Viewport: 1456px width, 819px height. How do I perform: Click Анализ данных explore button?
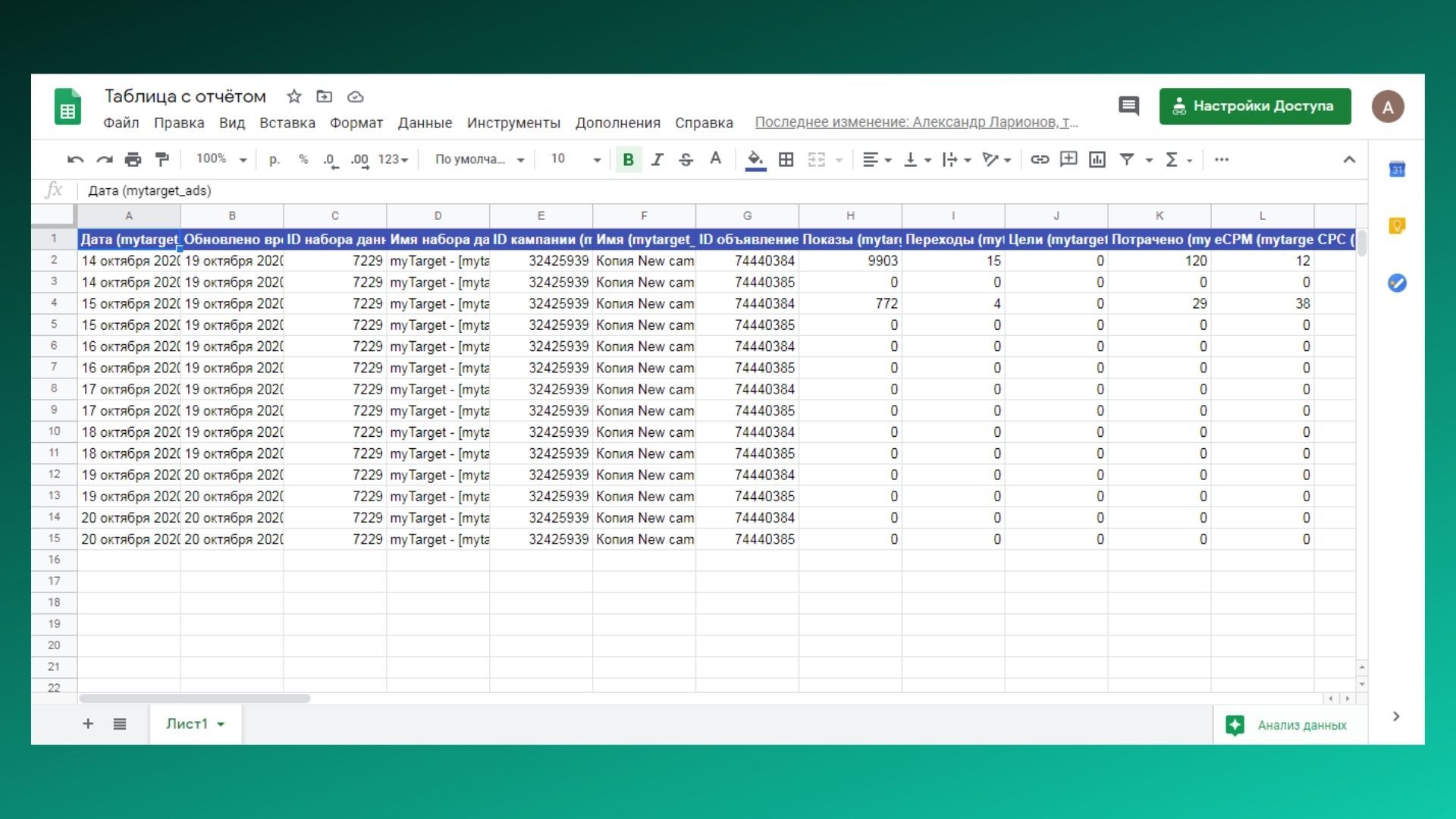[x=1289, y=725]
